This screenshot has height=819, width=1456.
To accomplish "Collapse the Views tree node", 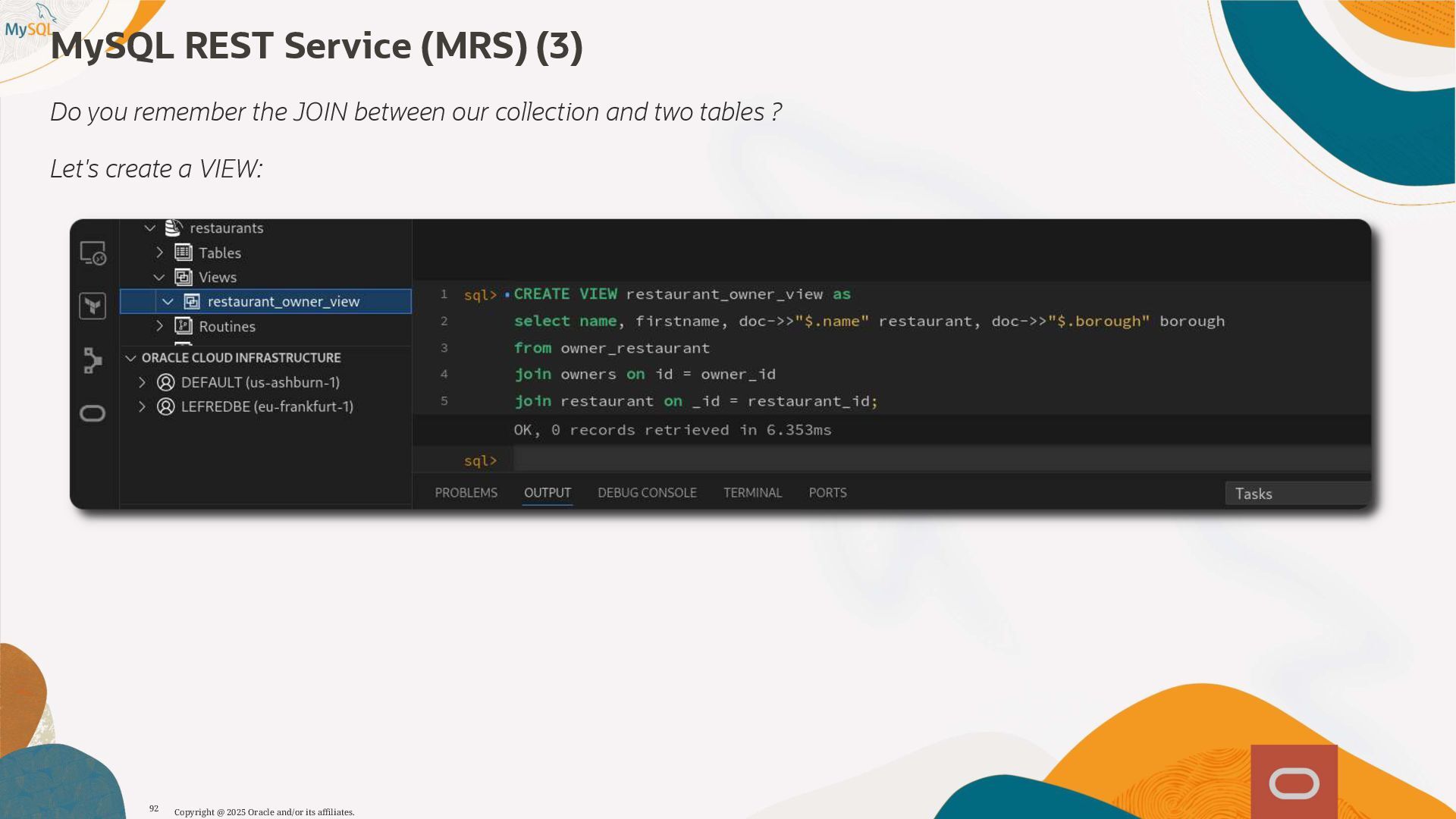I will coord(159,278).
